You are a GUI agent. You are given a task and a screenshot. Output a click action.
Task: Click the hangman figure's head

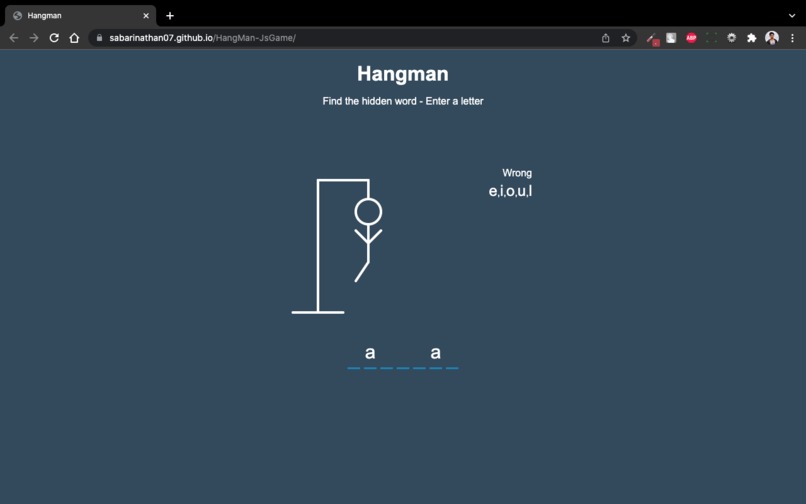pyautogui.click(x=369, y=212)
